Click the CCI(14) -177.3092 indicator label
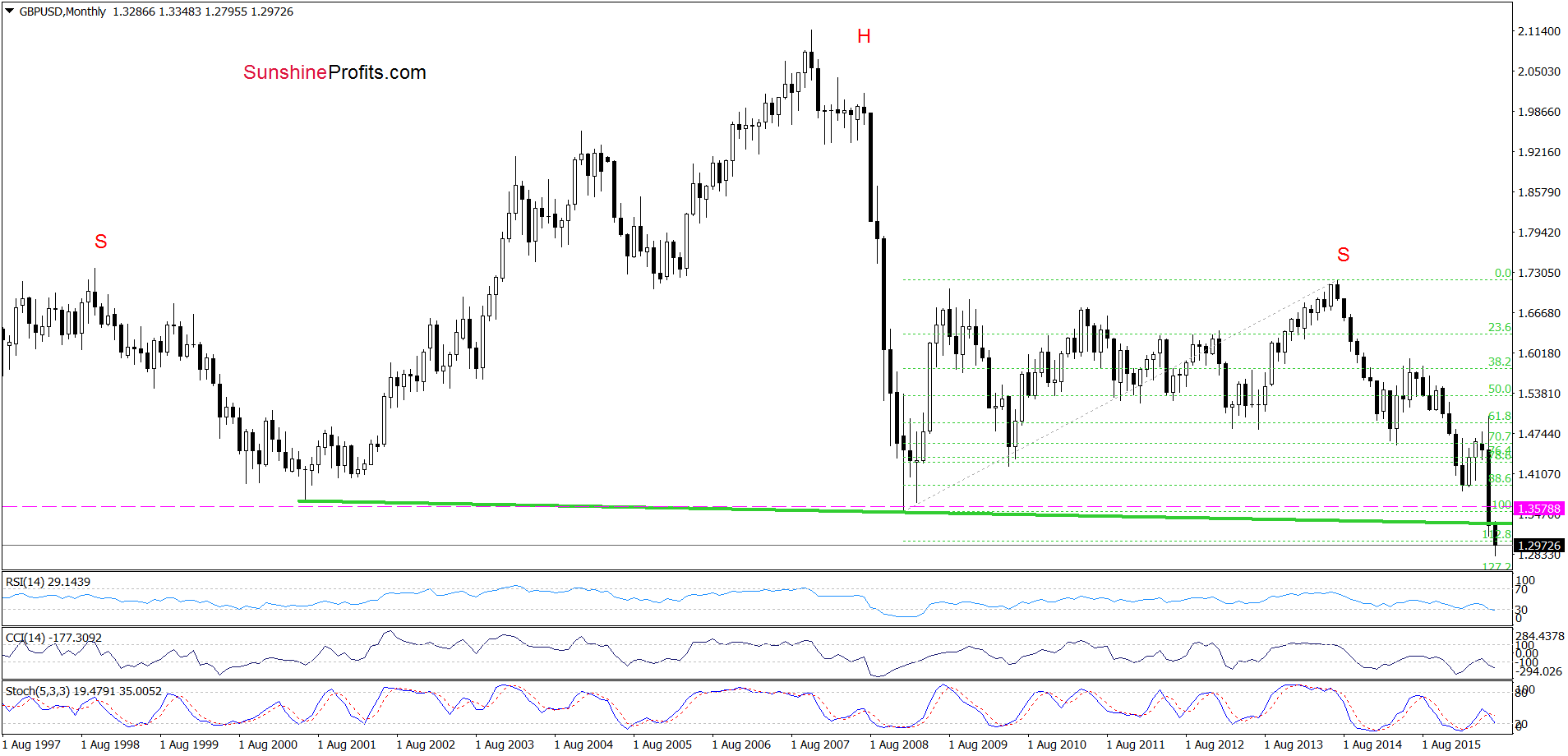 54,638
